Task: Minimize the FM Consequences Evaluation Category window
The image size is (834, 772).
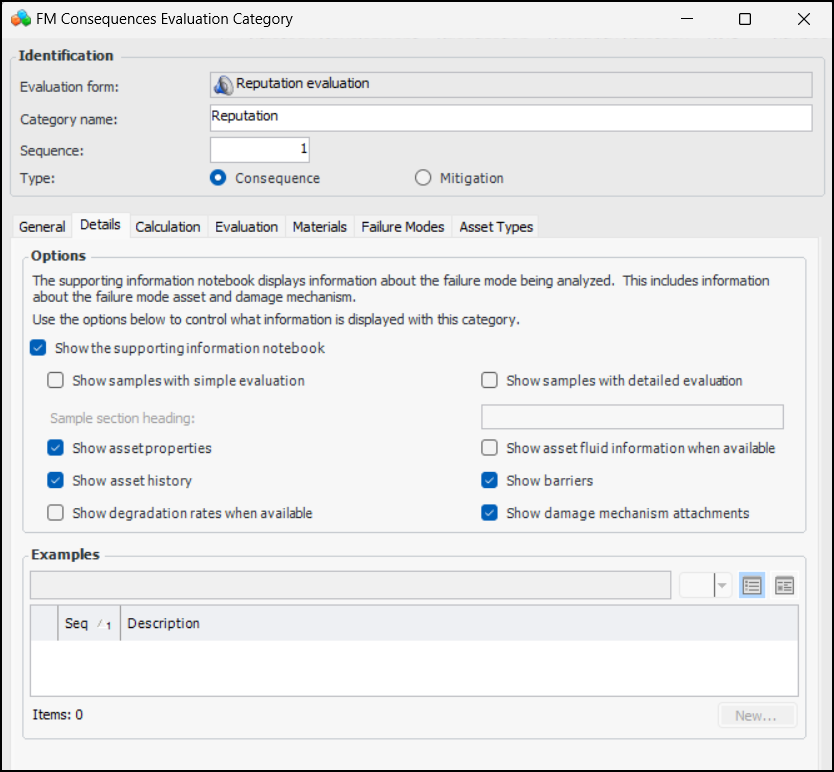Action: tap(686, 19)
